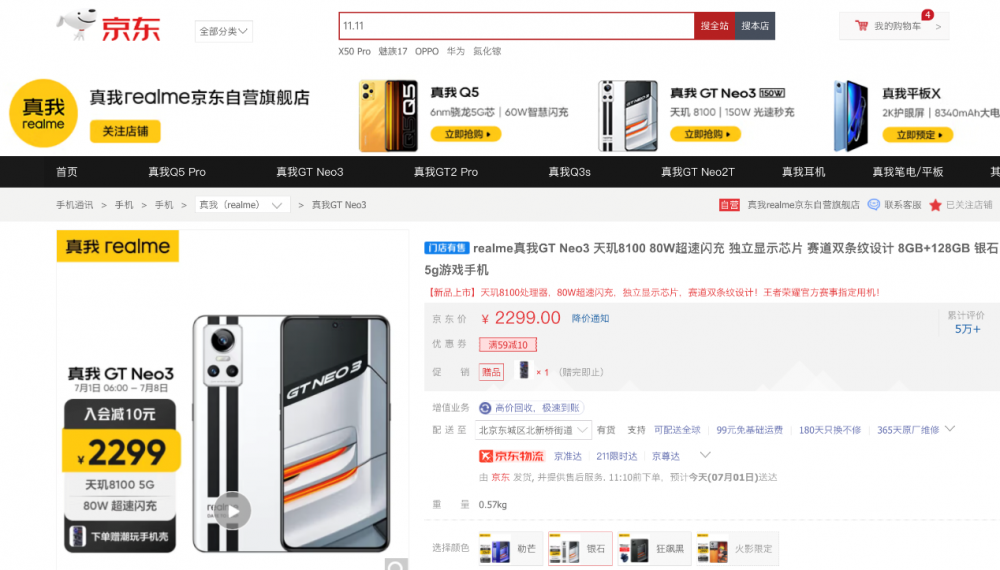Open 真我Q5 Pro nav tab
The width and height of the screenshot is (1000, 570).
177,172
